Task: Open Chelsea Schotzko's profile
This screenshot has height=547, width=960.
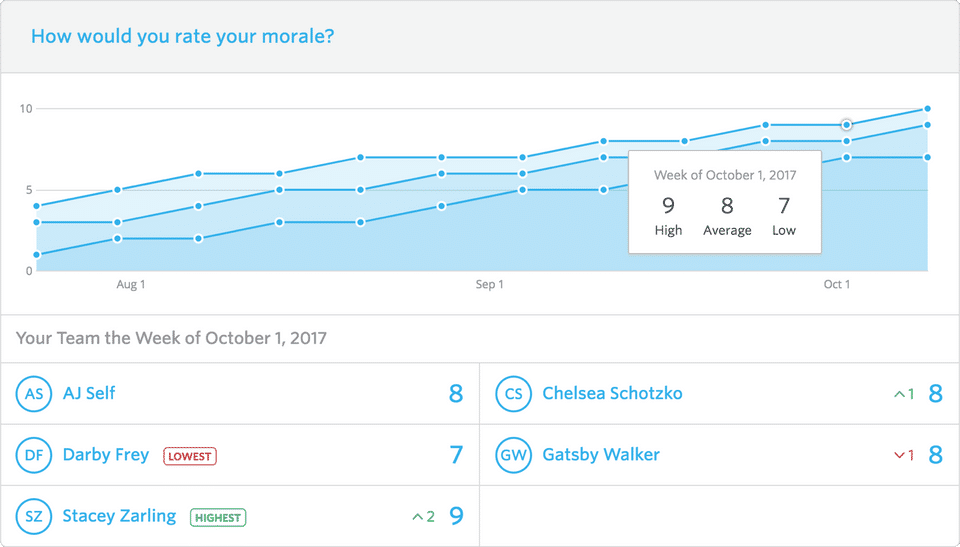Action: (612, 393)
